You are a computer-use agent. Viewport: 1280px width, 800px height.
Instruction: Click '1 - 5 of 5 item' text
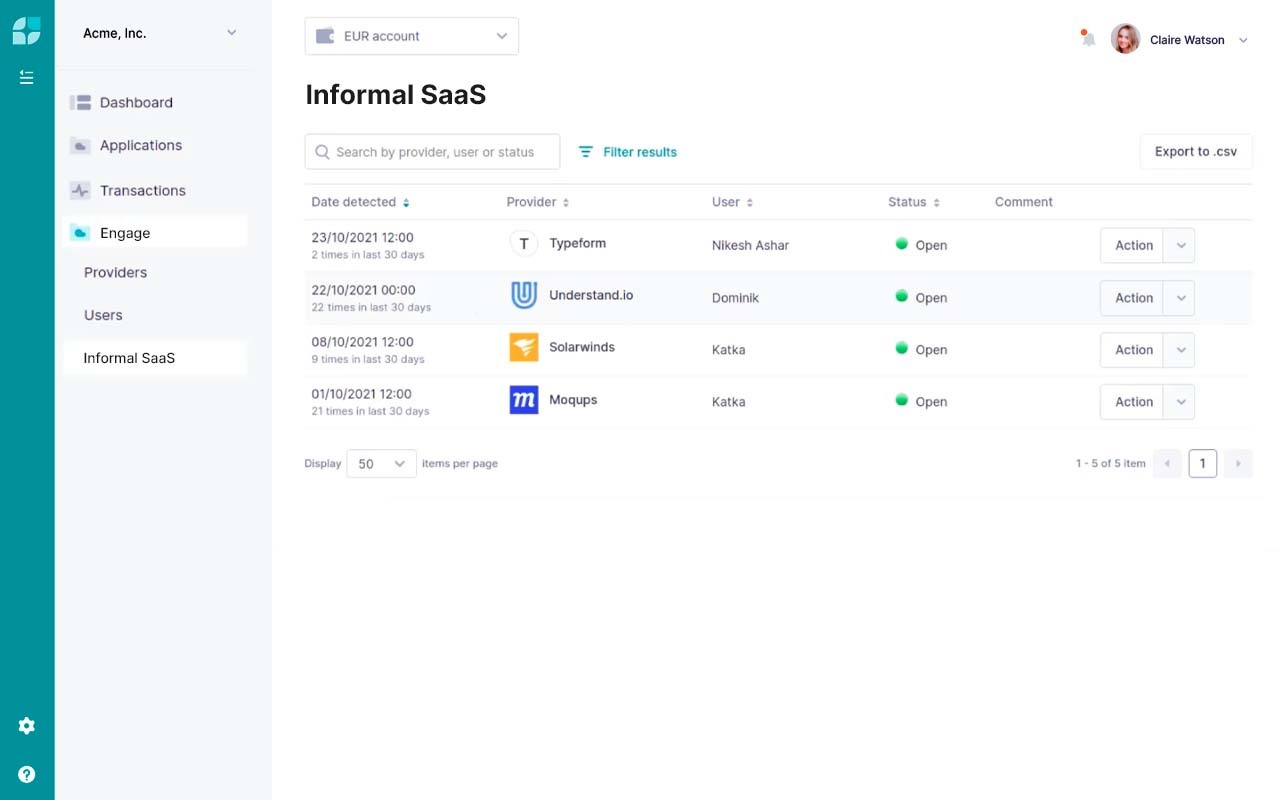[1111, 464]
